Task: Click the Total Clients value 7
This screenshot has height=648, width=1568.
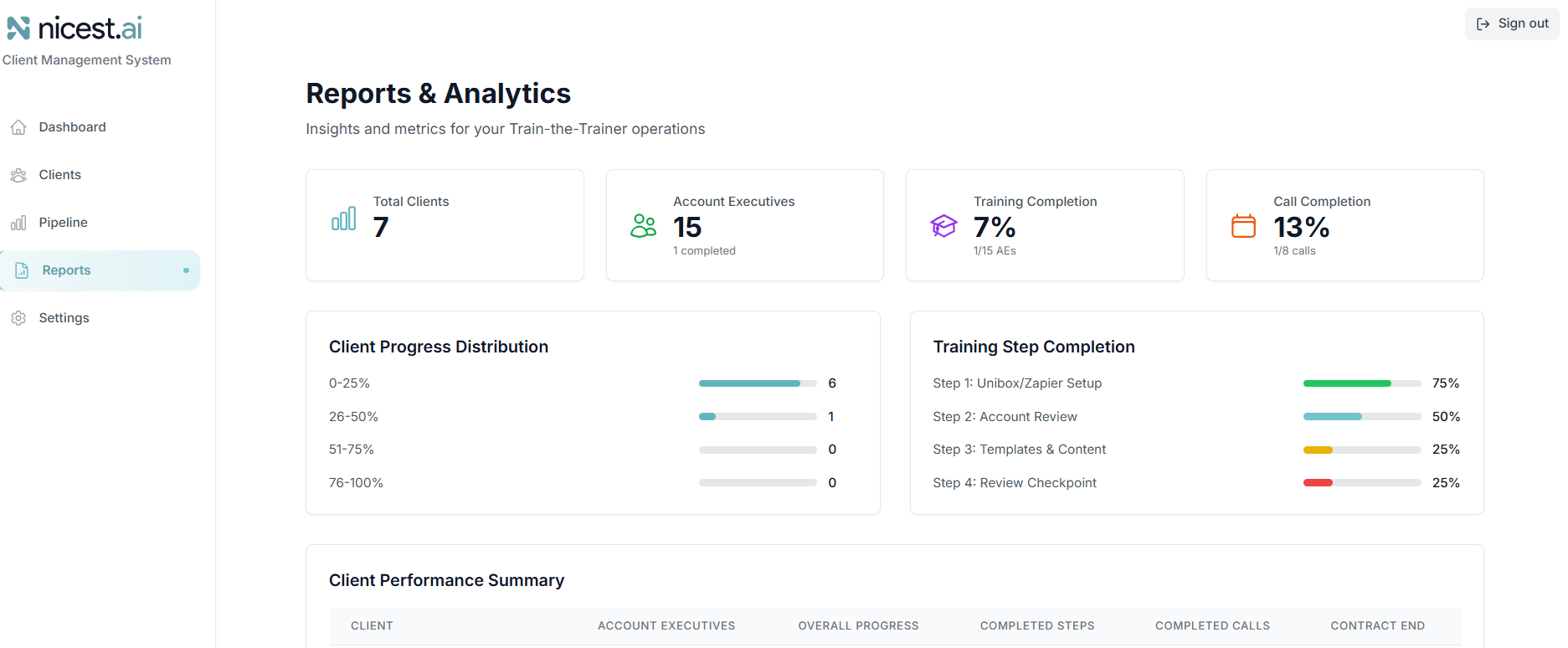Action: click(x=381, y=227)
